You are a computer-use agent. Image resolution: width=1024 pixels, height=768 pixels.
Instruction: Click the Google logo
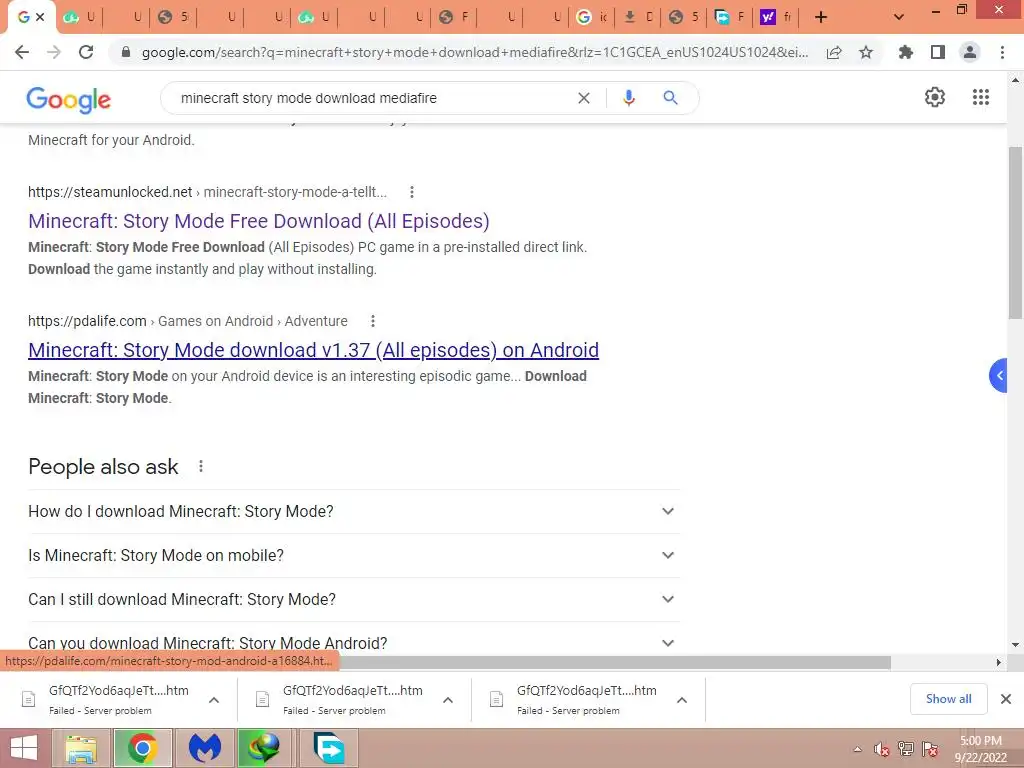point(69,99)
